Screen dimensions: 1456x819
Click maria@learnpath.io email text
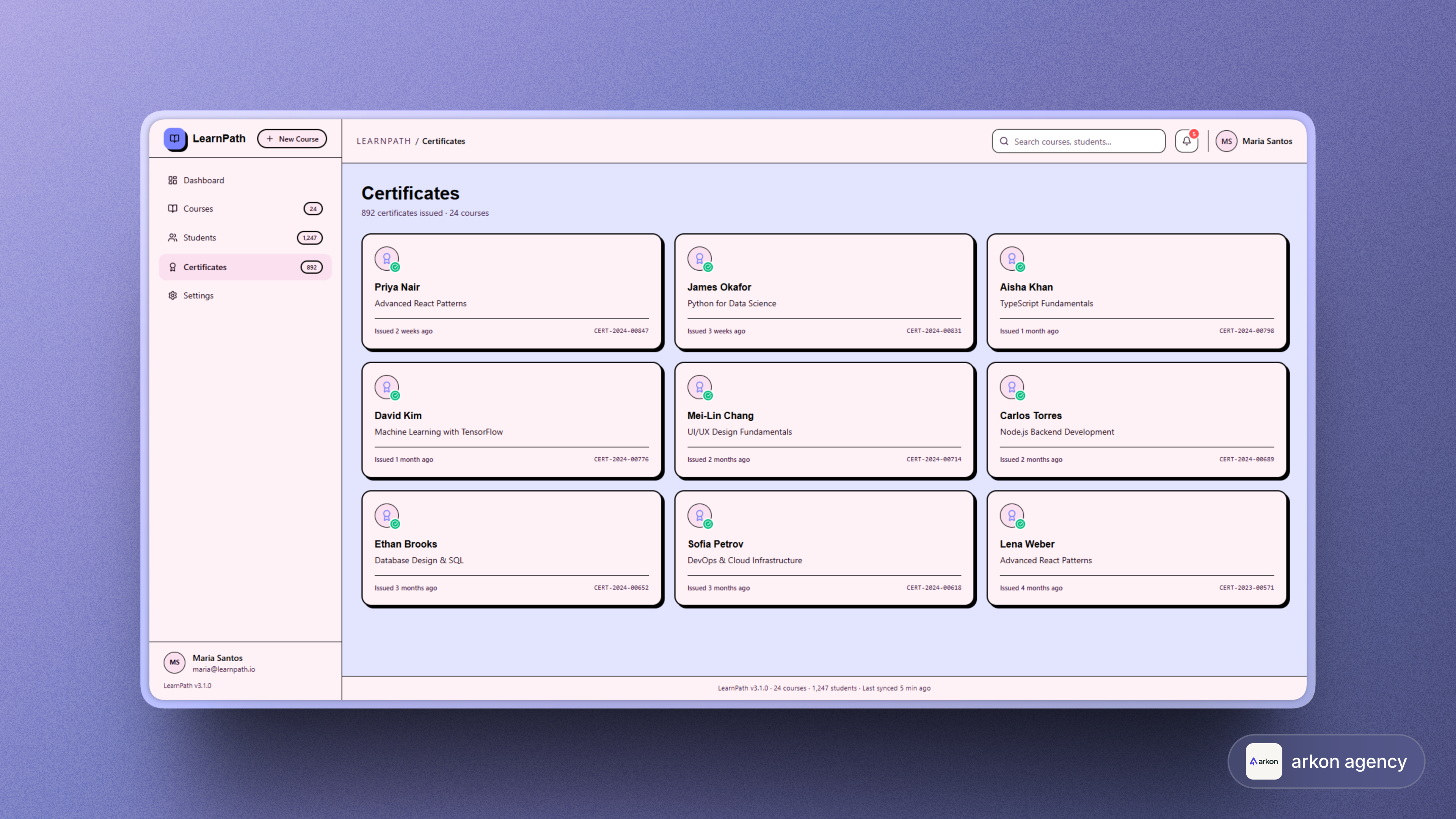click(x=223, y=669)
